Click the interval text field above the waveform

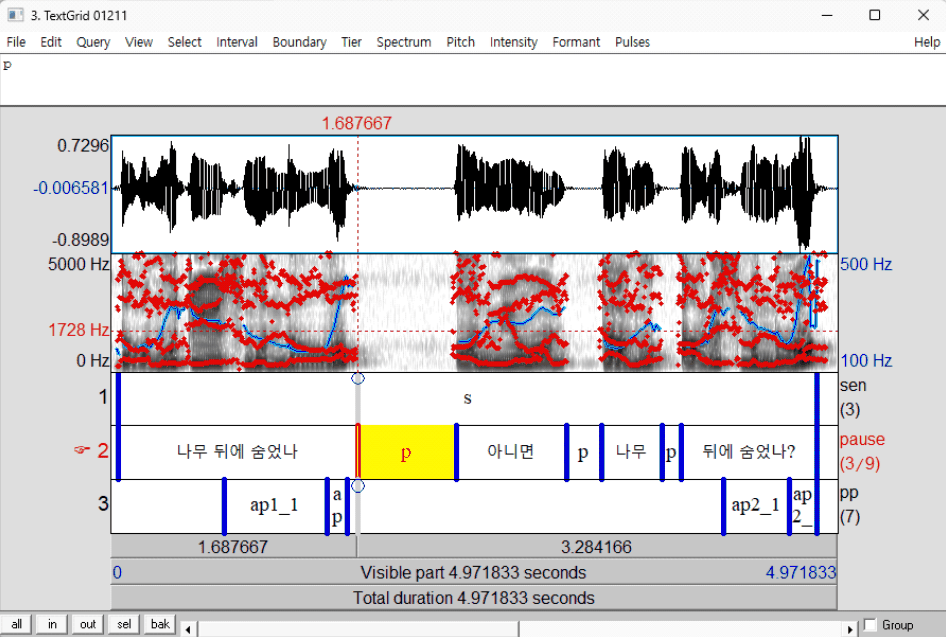[473, 80]
